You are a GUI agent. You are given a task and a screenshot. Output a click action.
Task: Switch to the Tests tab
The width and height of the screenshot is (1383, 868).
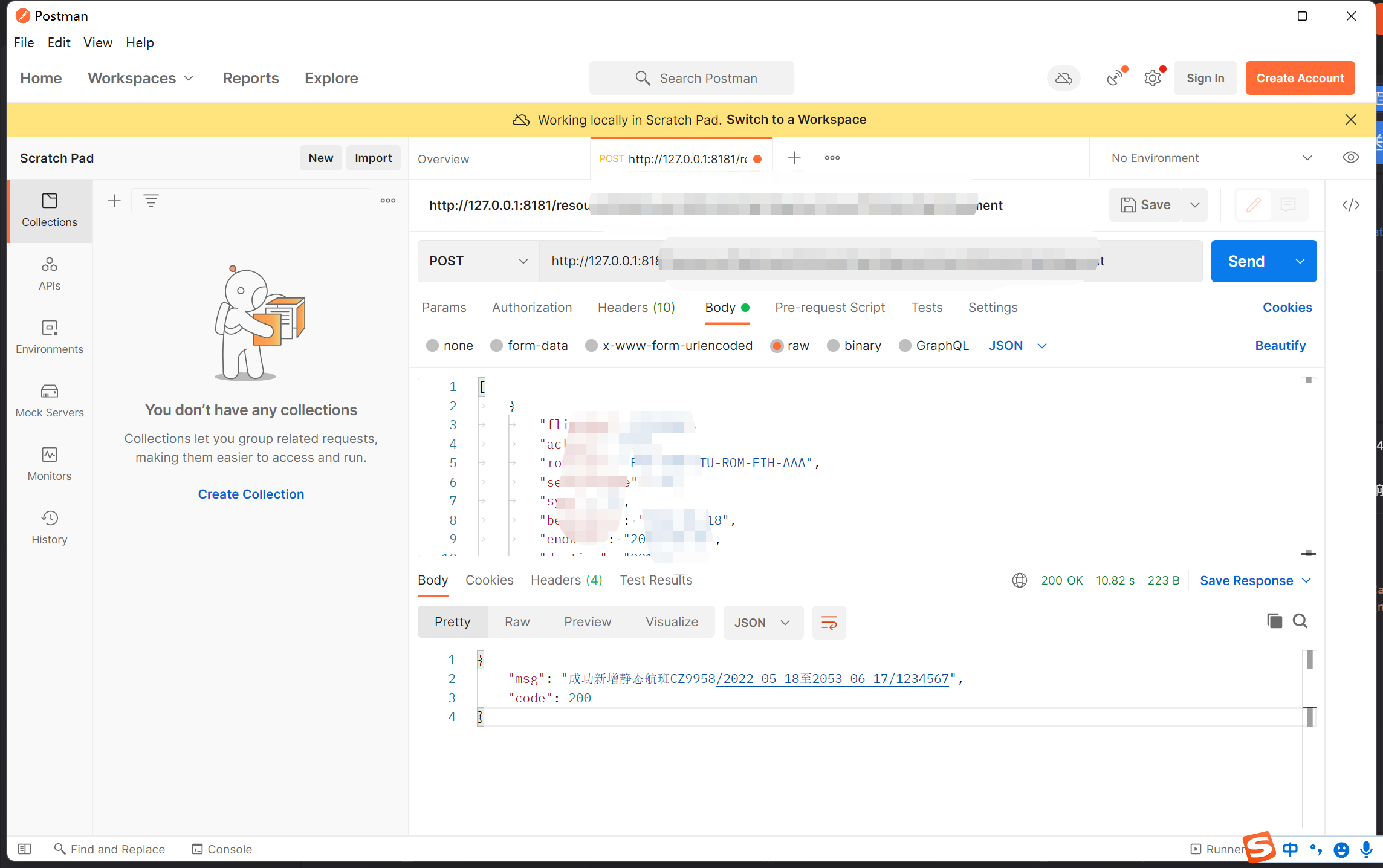coord(927,307)
